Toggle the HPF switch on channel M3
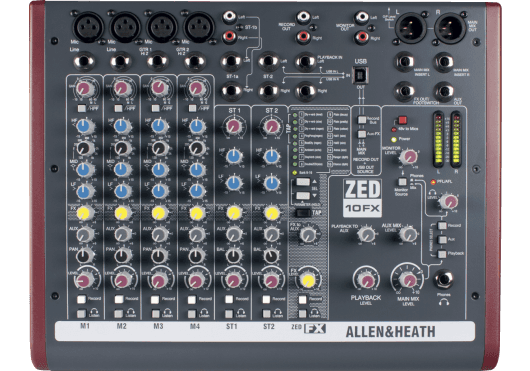This screenshot has height=371, width=530. point(155,108)
